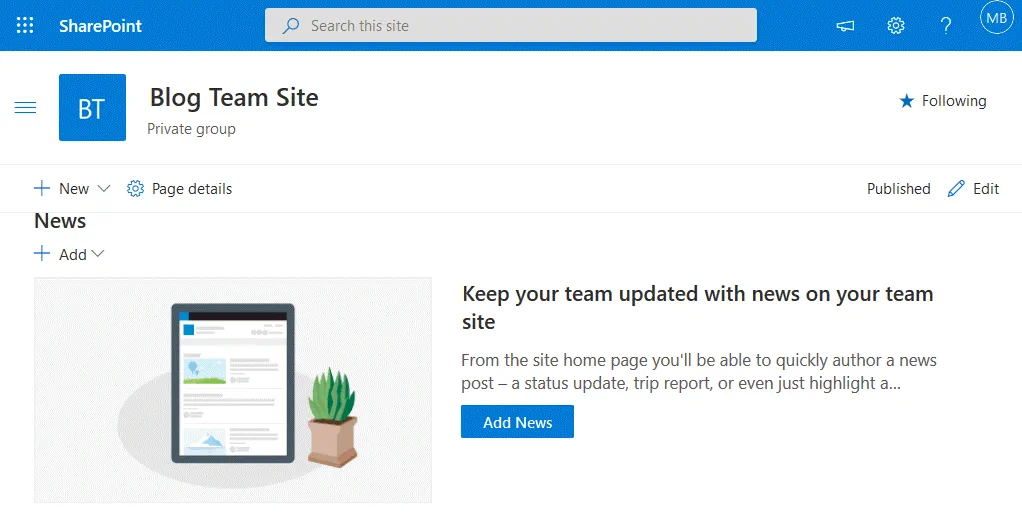Image resolution: width=1022 pixels, height=521 pixels.
Task: Click the Published status label
Action: coord(898,188)
